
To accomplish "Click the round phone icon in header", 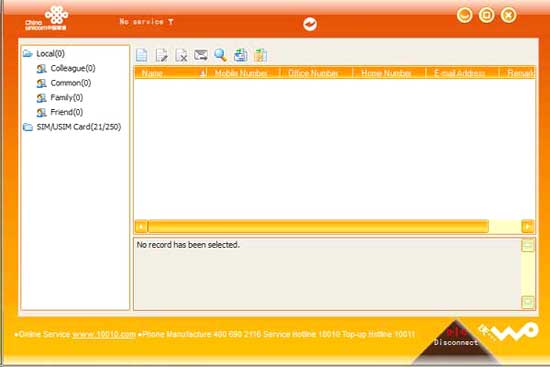I will (x=310, y=24).
